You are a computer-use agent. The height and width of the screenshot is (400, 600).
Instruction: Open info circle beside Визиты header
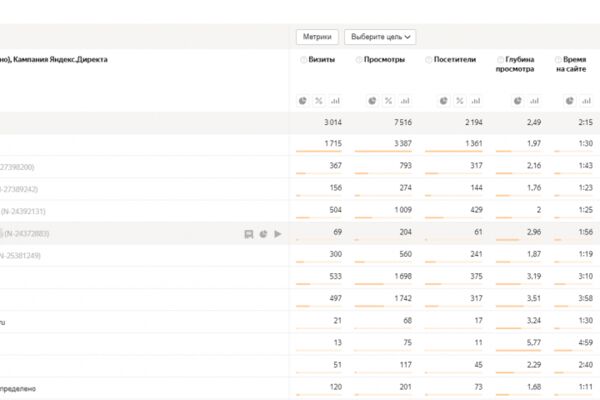pyautogui.click(x=303, y=60)
